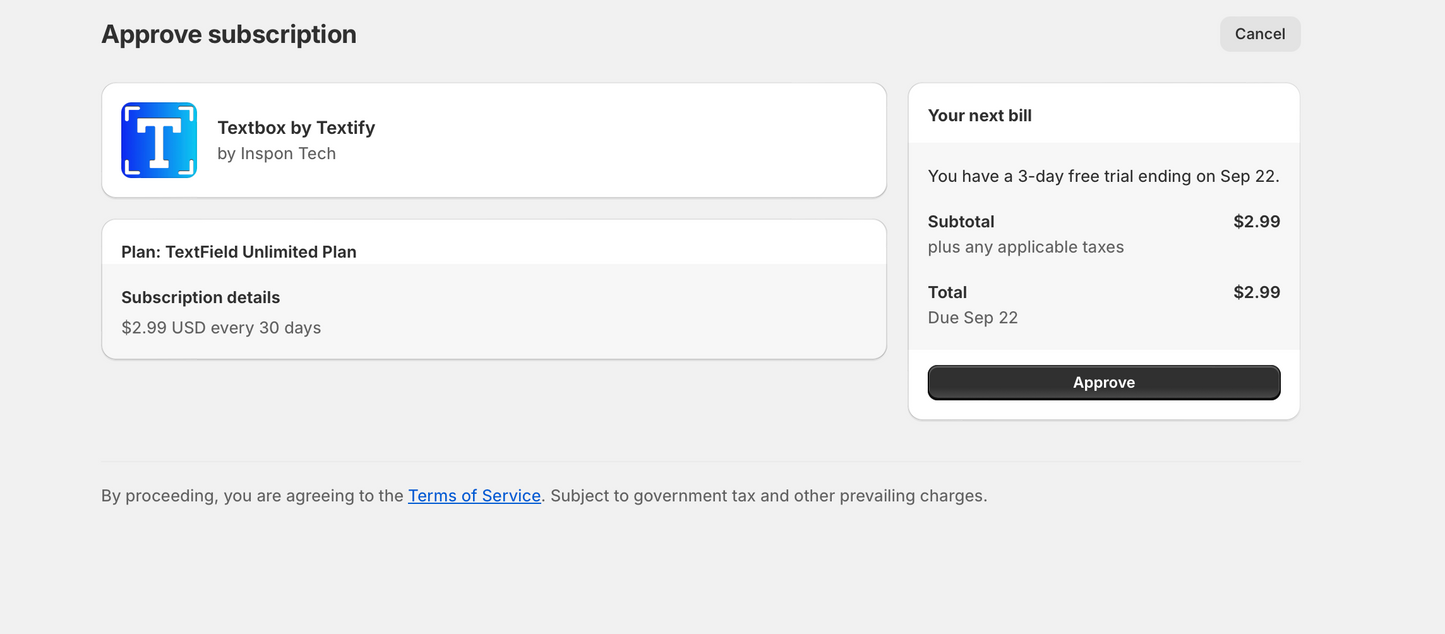Cancel the subscription approval
The image size is (1445, 634).
tap(1259, 34)
